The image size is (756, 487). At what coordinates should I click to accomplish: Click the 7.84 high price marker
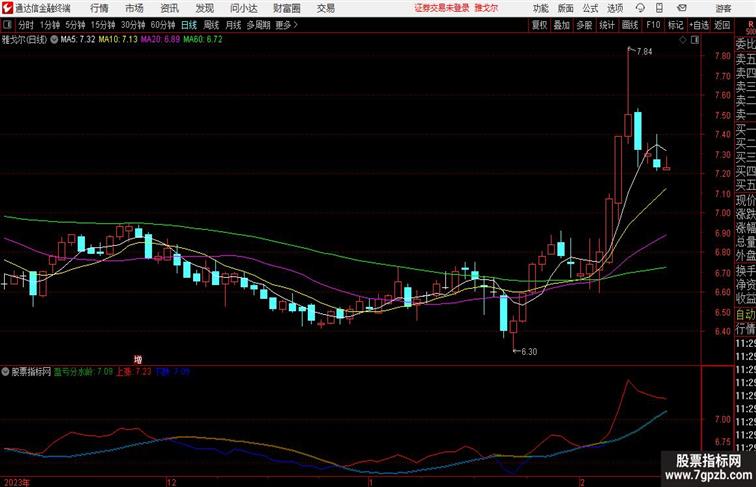point(644,52)
